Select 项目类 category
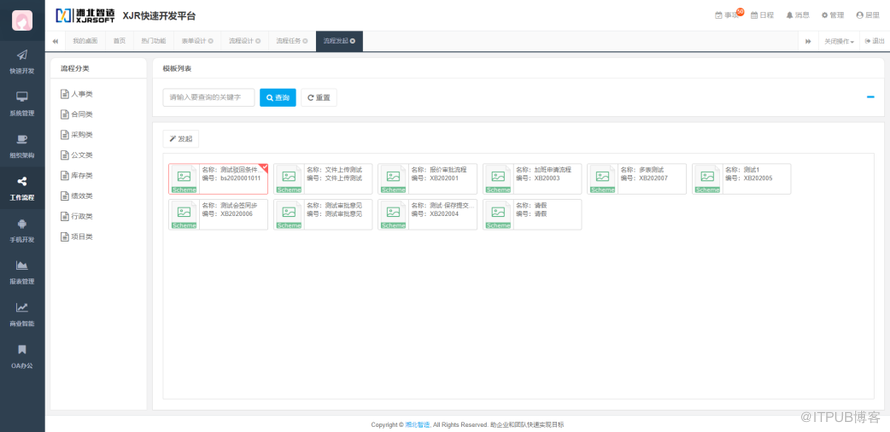This screenshot has height=432, width=890. (x=77, y=237)
